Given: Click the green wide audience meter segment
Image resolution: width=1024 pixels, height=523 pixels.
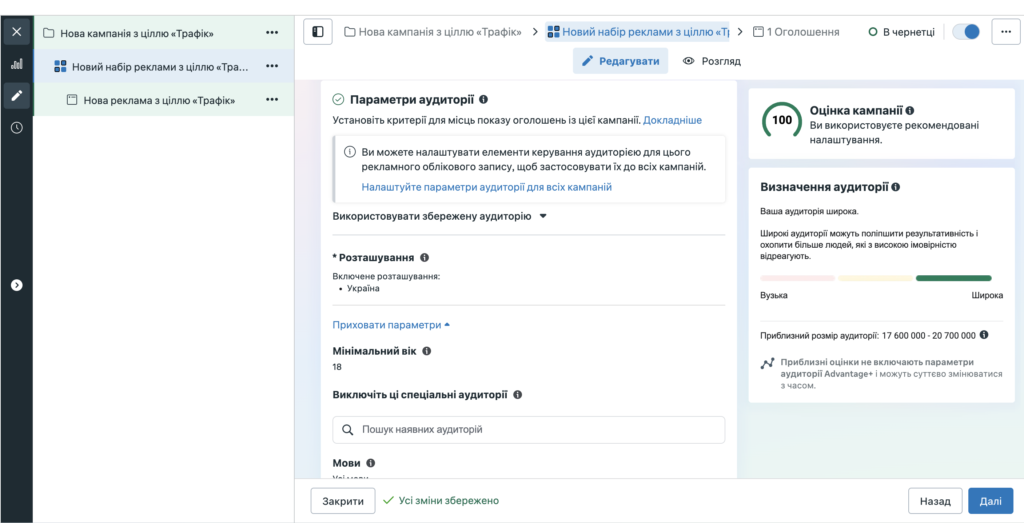Looking at the screenshot, I should [953, 278].
